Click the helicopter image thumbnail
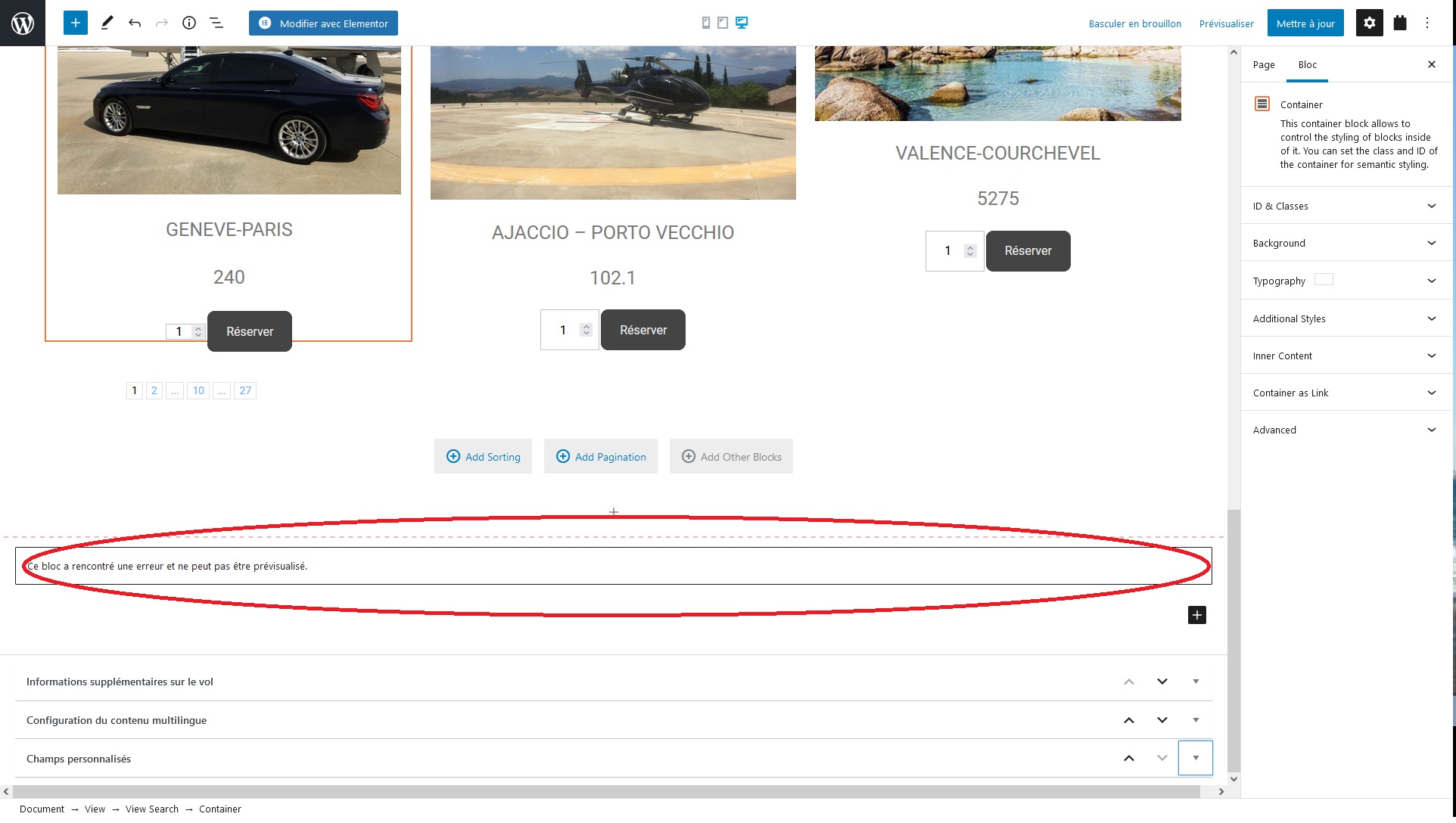Image resolution: width=1456 pixels, height=823 pixels. [613, 123]
